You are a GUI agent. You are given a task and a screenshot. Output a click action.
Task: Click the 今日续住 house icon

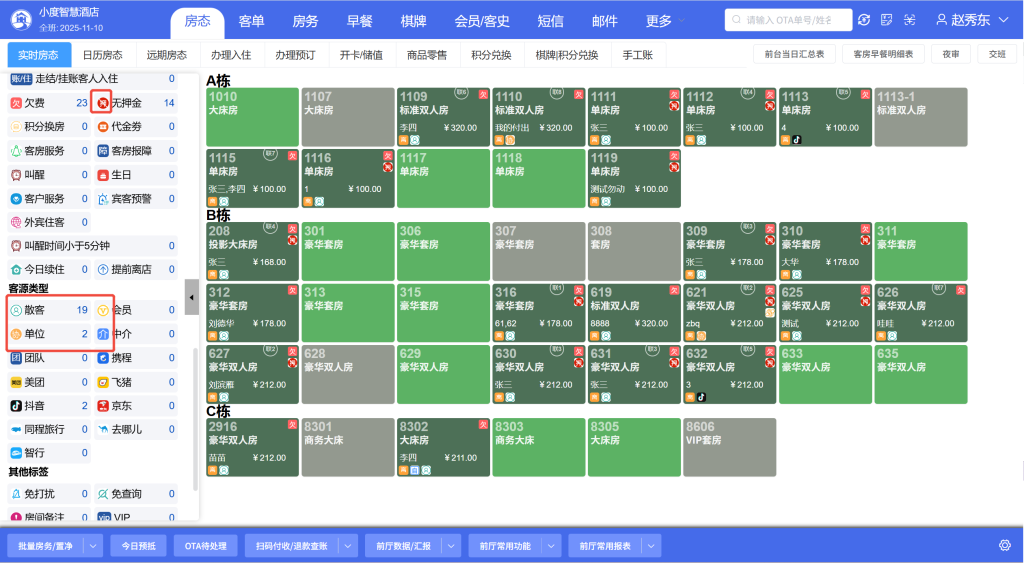16,269
